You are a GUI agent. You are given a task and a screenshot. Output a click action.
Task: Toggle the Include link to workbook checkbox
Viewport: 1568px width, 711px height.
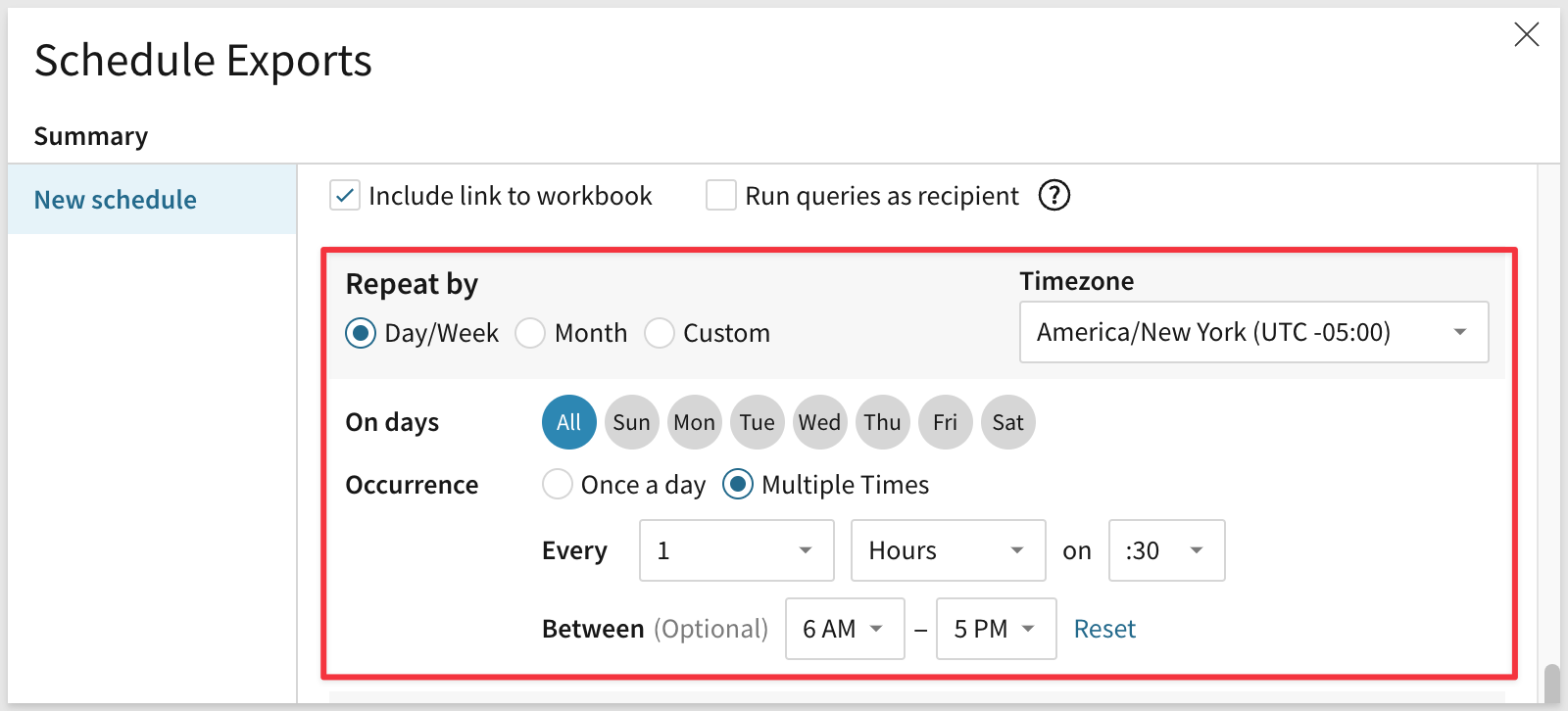coord(345,196)
